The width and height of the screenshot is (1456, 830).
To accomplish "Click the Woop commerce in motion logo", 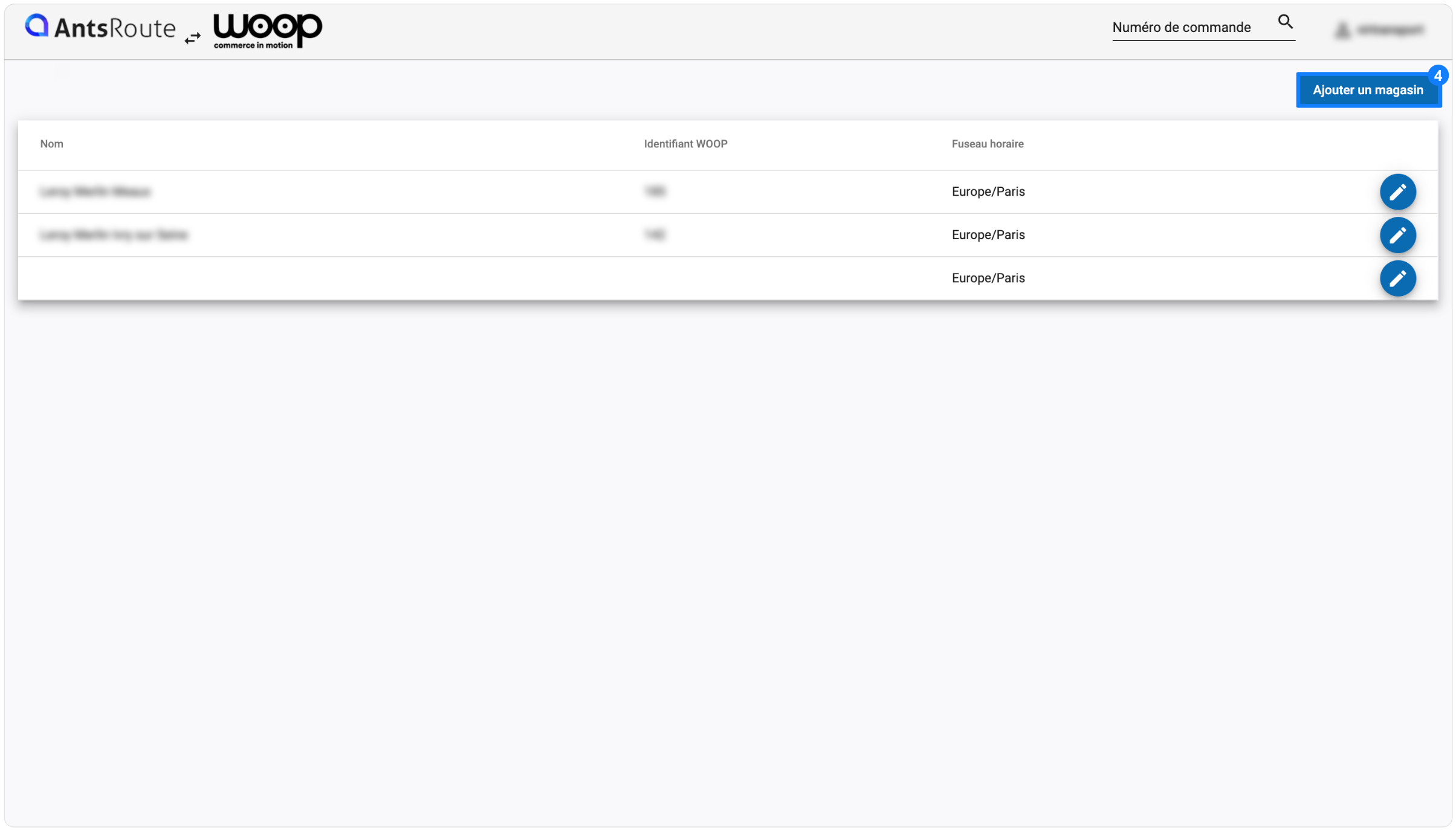I will [268, 30].
